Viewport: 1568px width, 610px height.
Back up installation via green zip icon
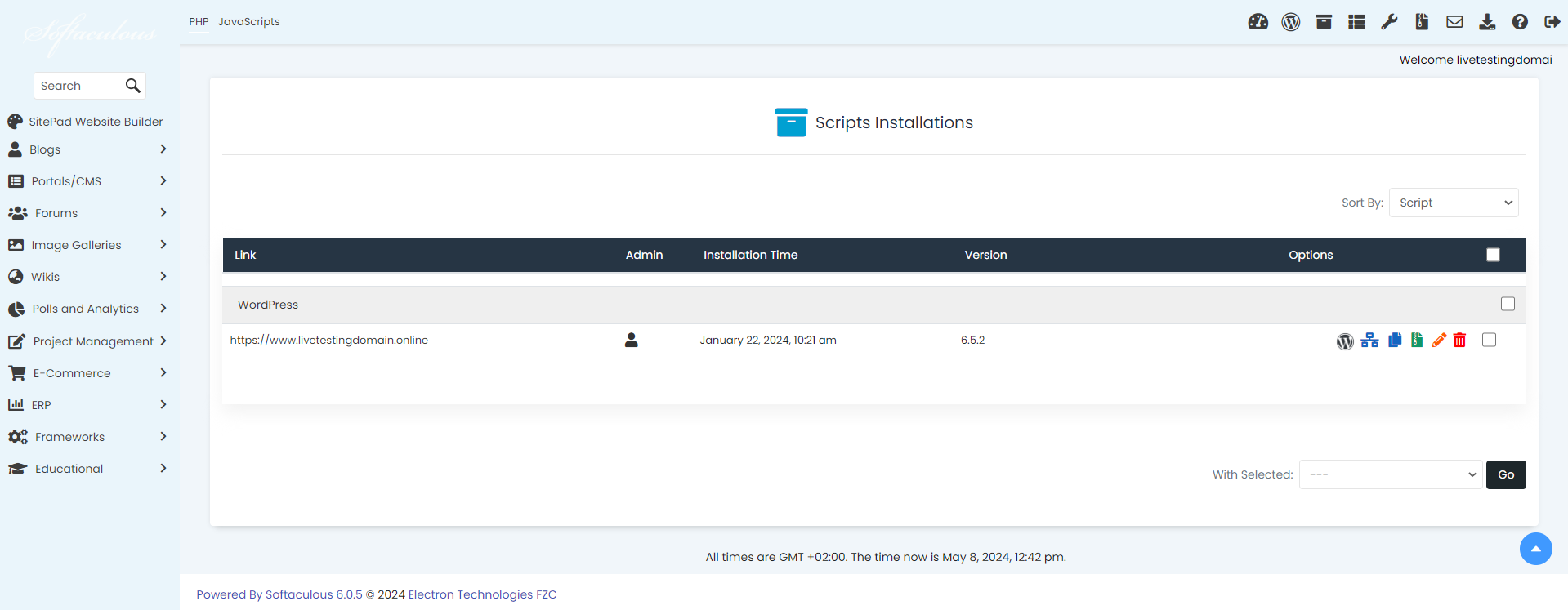pyautogui.click(x=1417, y=340)
